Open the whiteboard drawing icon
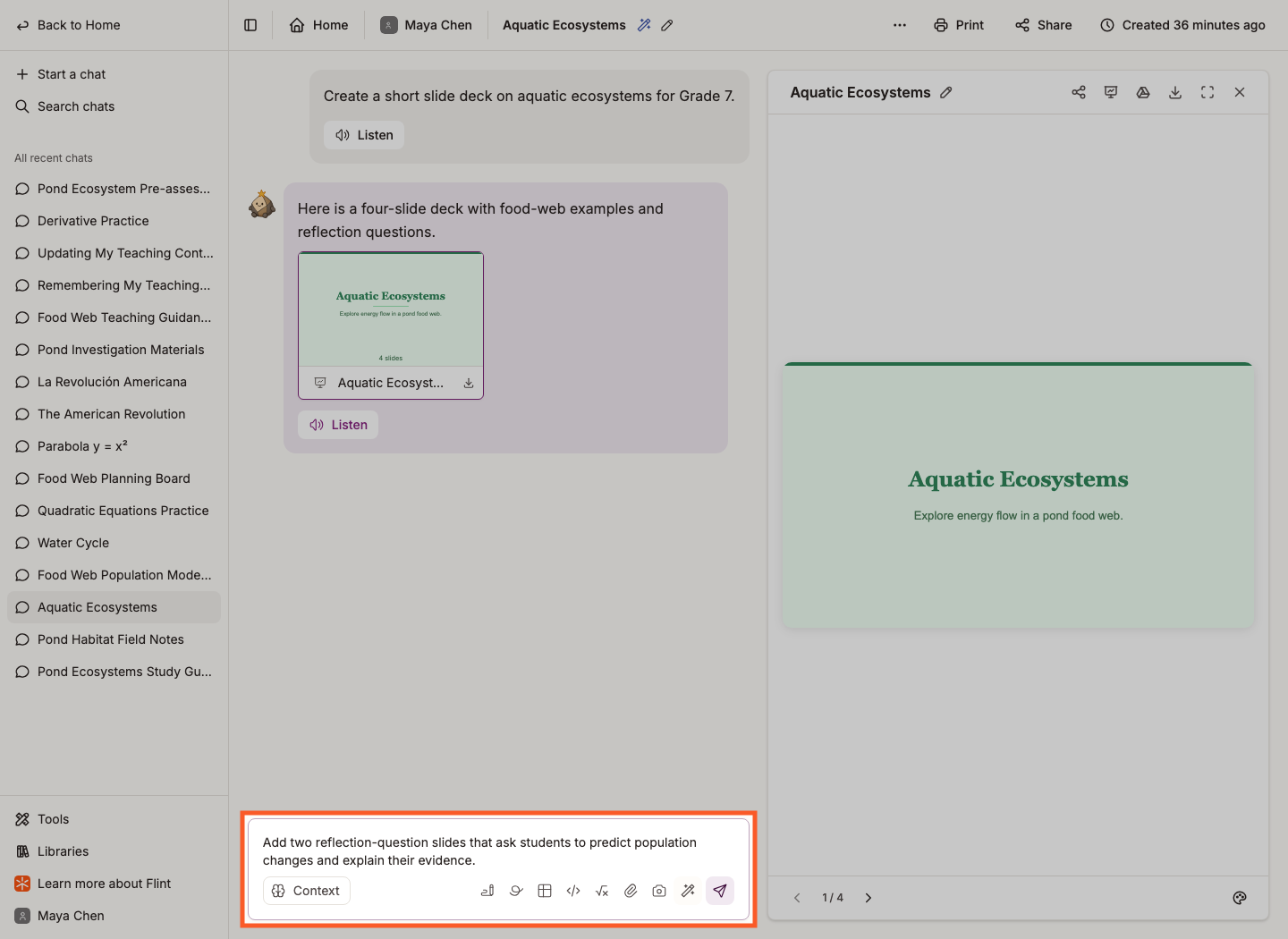 (516, 891)
